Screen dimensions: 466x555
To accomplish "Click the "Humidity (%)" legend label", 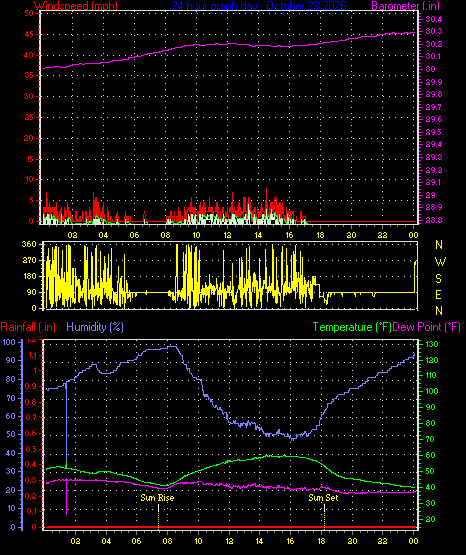I will click(95, 327).
